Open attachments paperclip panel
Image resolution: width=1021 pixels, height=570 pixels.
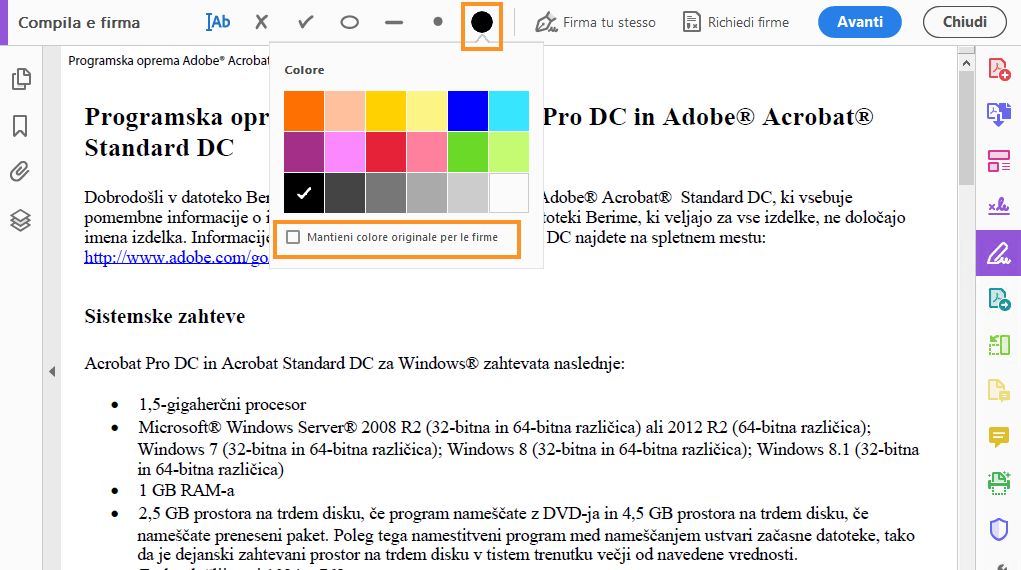click(20, 172)
